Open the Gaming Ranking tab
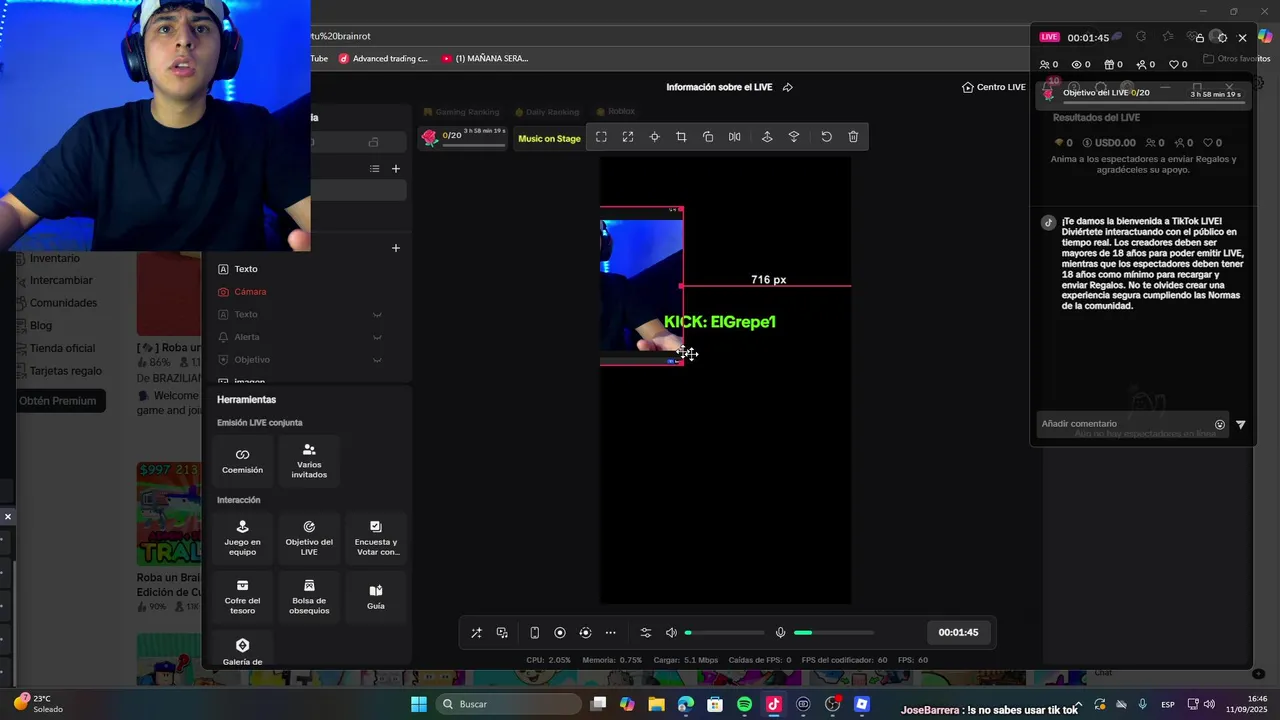 (461, 112)
